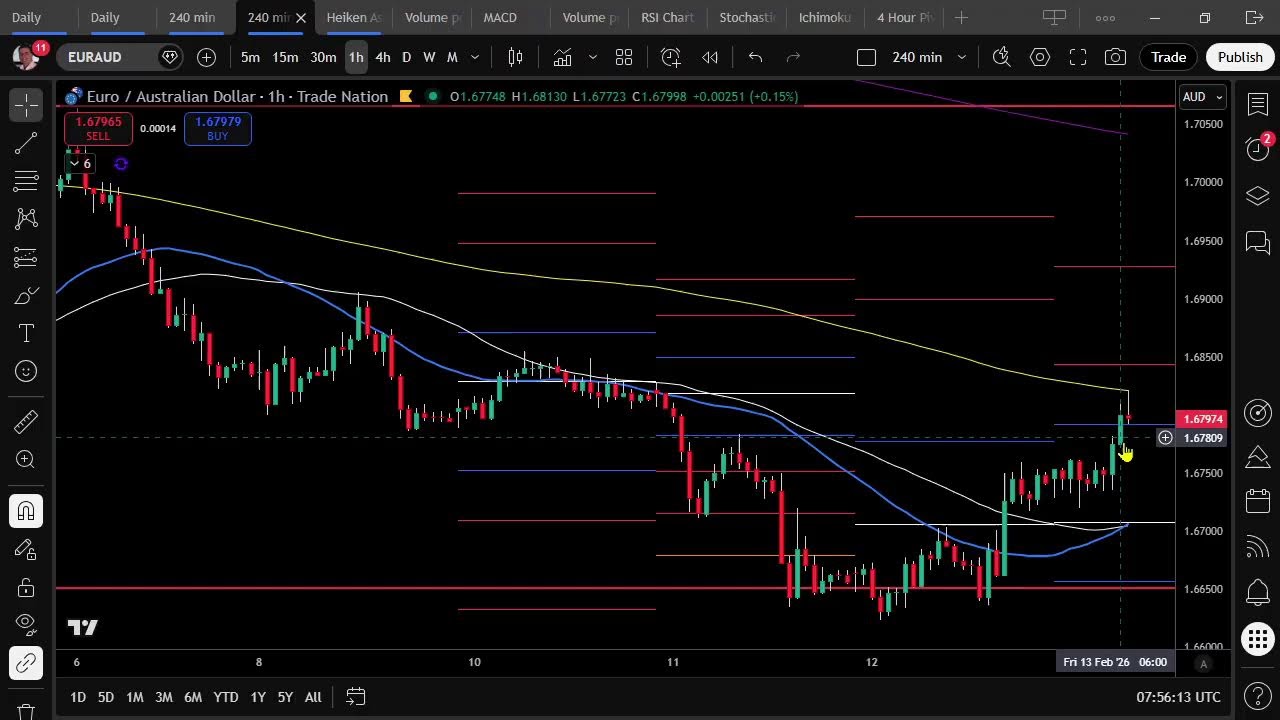Switch to the 4 Hour Pivot tab
The image size is (1280, 720).
(903, 17)
